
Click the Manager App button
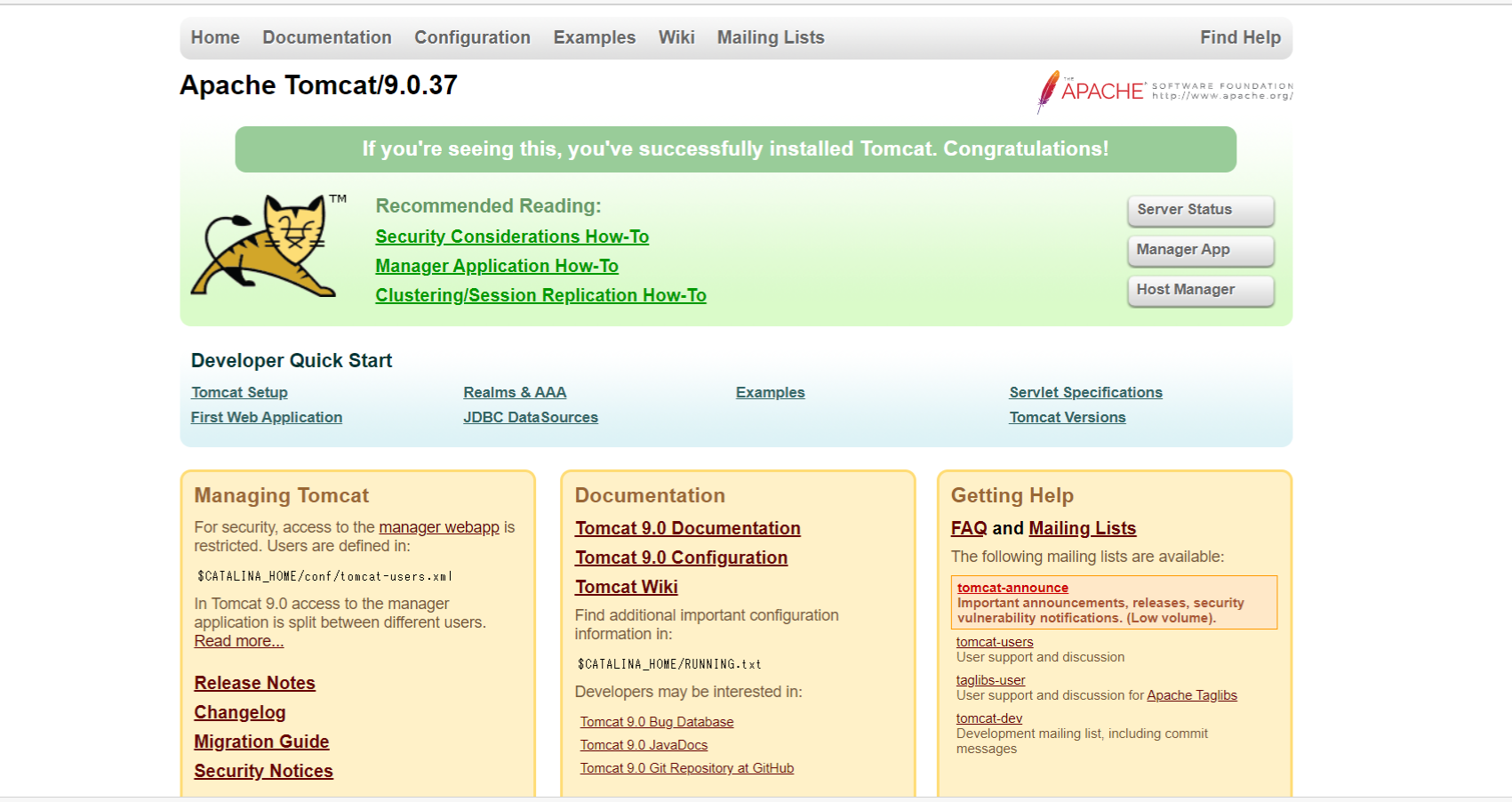pos(1200,250)
